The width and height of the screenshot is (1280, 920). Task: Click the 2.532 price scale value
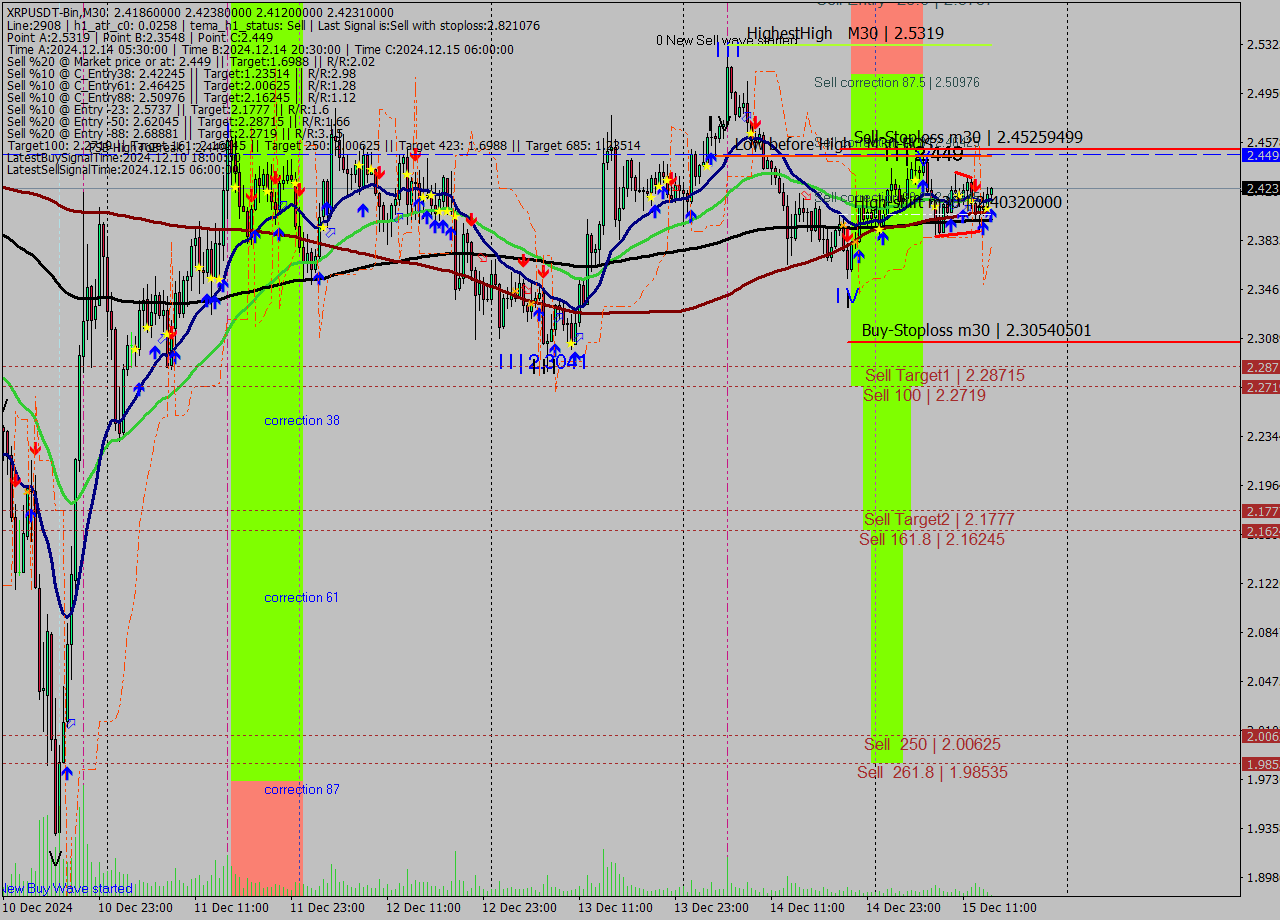tap(1263, 45)
